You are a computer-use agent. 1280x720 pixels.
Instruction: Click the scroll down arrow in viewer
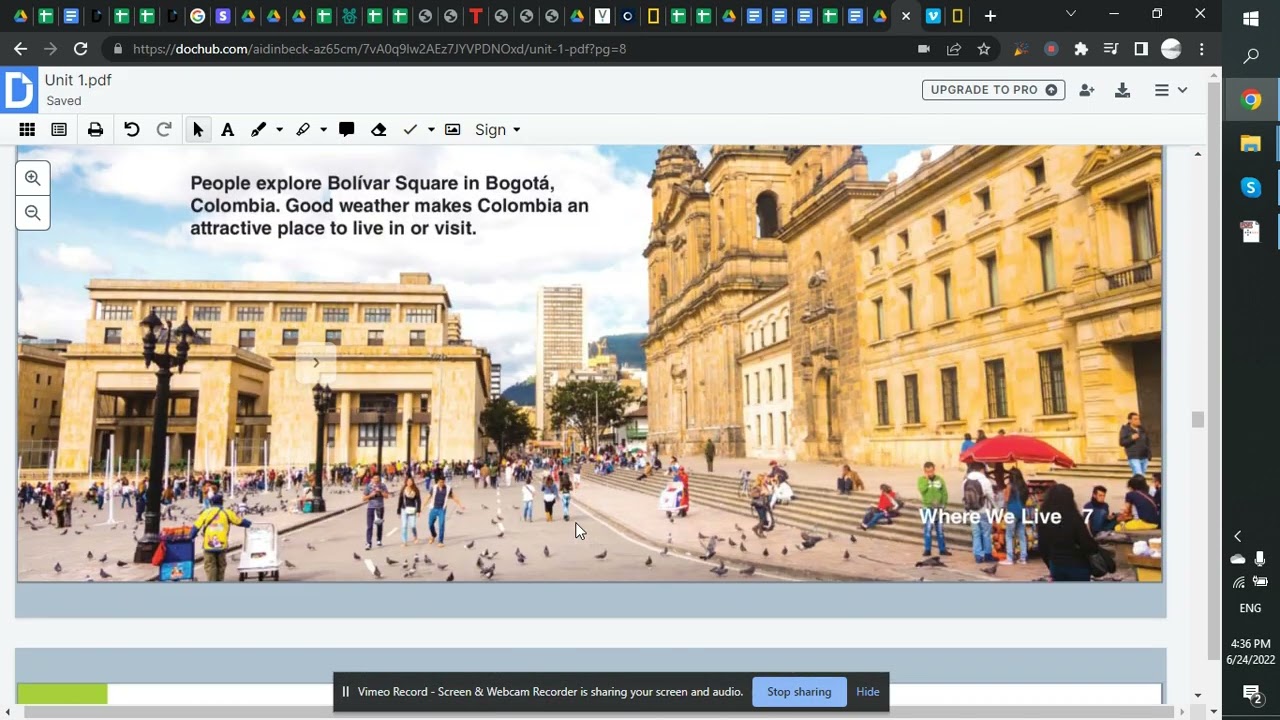click(1198, 695)
